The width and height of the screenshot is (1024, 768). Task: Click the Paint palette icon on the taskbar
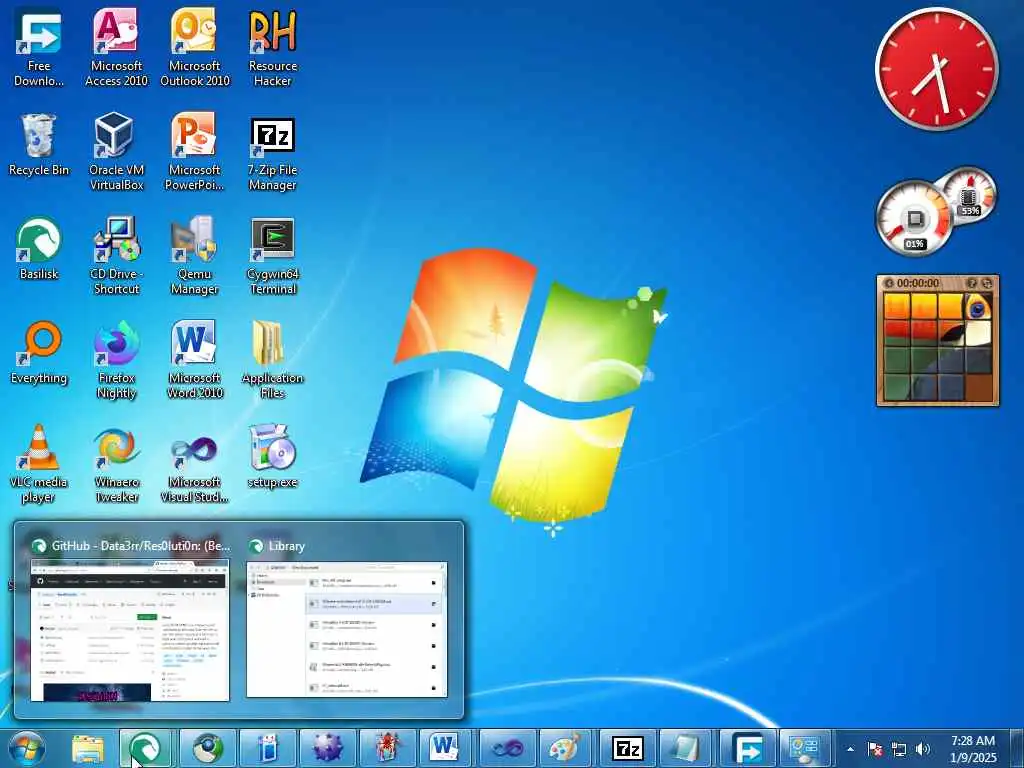tap(564, 748)
